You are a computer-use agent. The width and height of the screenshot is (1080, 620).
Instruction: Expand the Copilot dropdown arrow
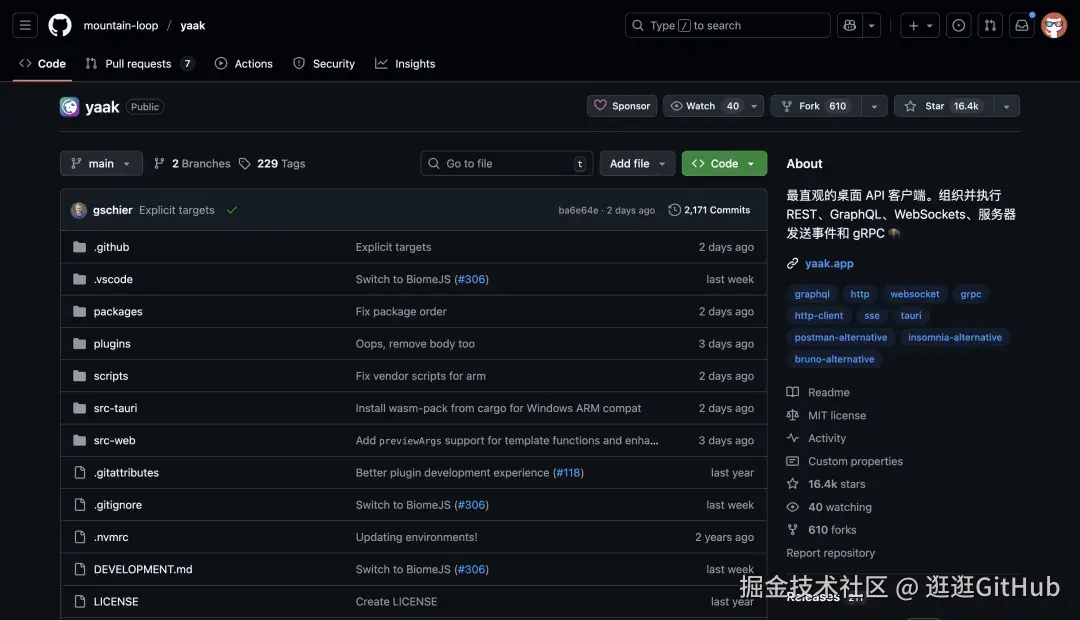(872, 25)
